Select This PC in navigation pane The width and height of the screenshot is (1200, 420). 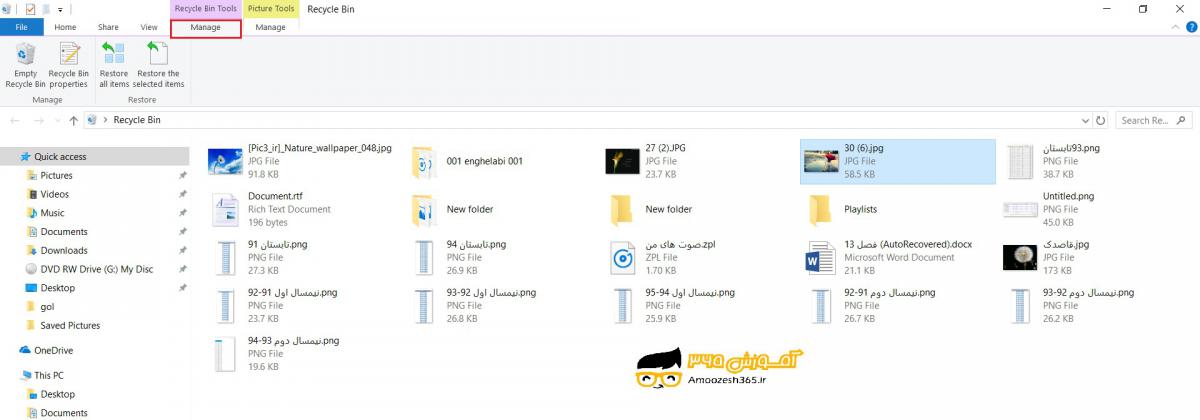(49, 375)
